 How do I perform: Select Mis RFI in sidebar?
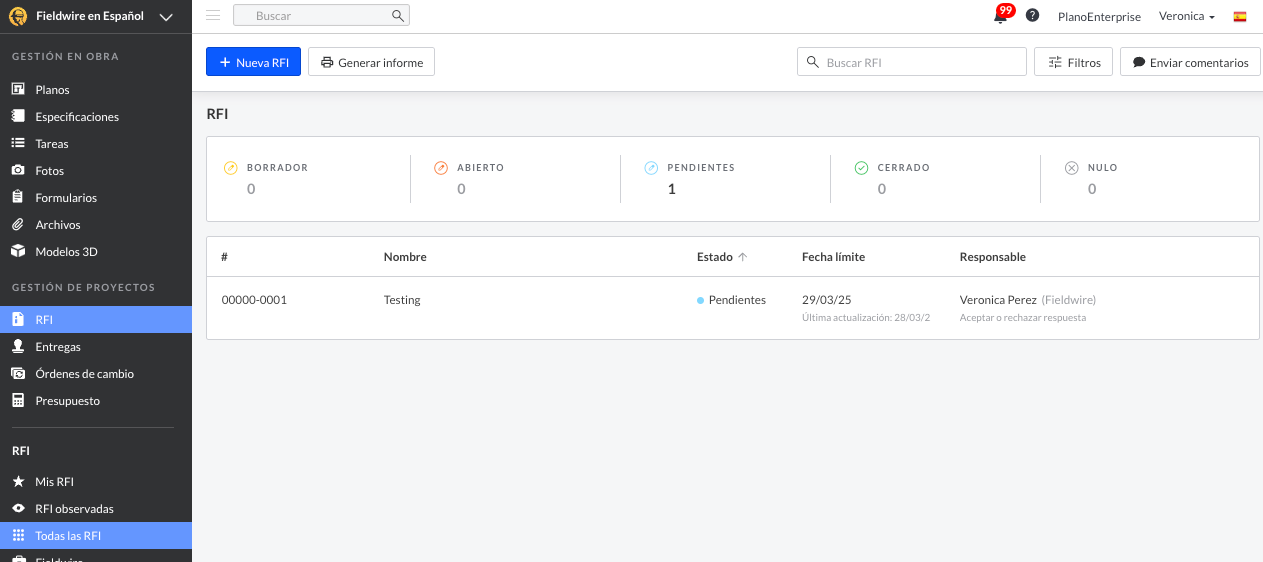click(54, 482)
